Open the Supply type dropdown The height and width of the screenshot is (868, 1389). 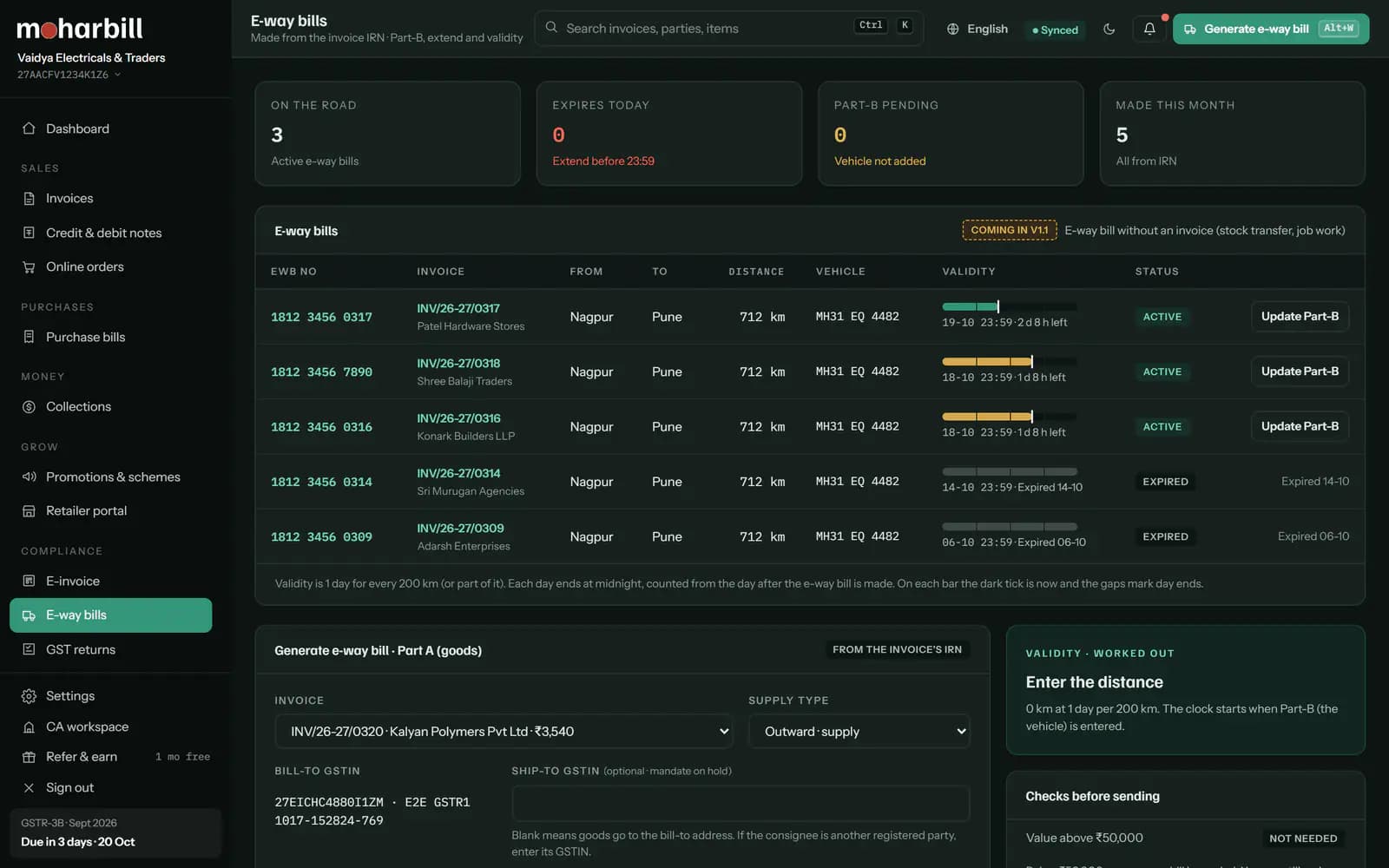click(x=859, y=731)
